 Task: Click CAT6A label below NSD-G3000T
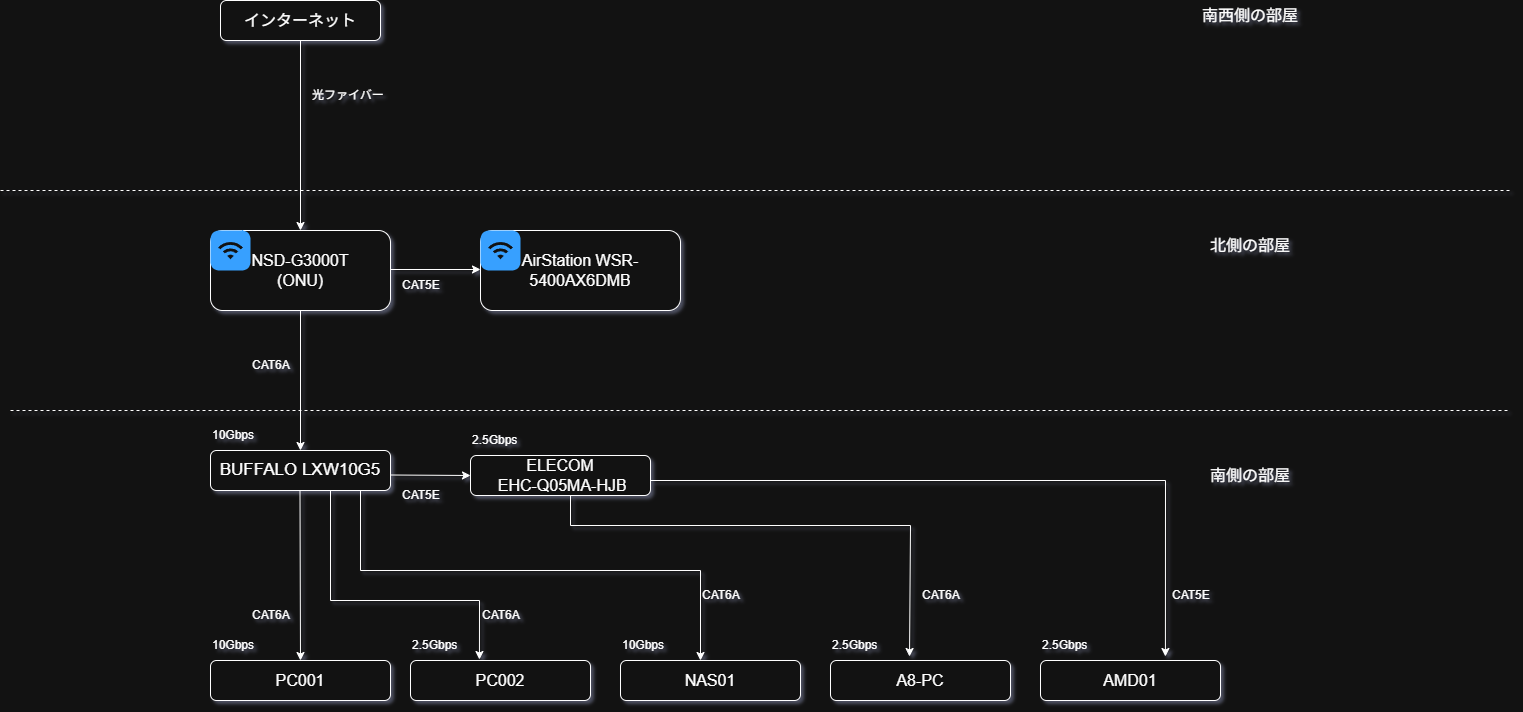click(271, 365)
